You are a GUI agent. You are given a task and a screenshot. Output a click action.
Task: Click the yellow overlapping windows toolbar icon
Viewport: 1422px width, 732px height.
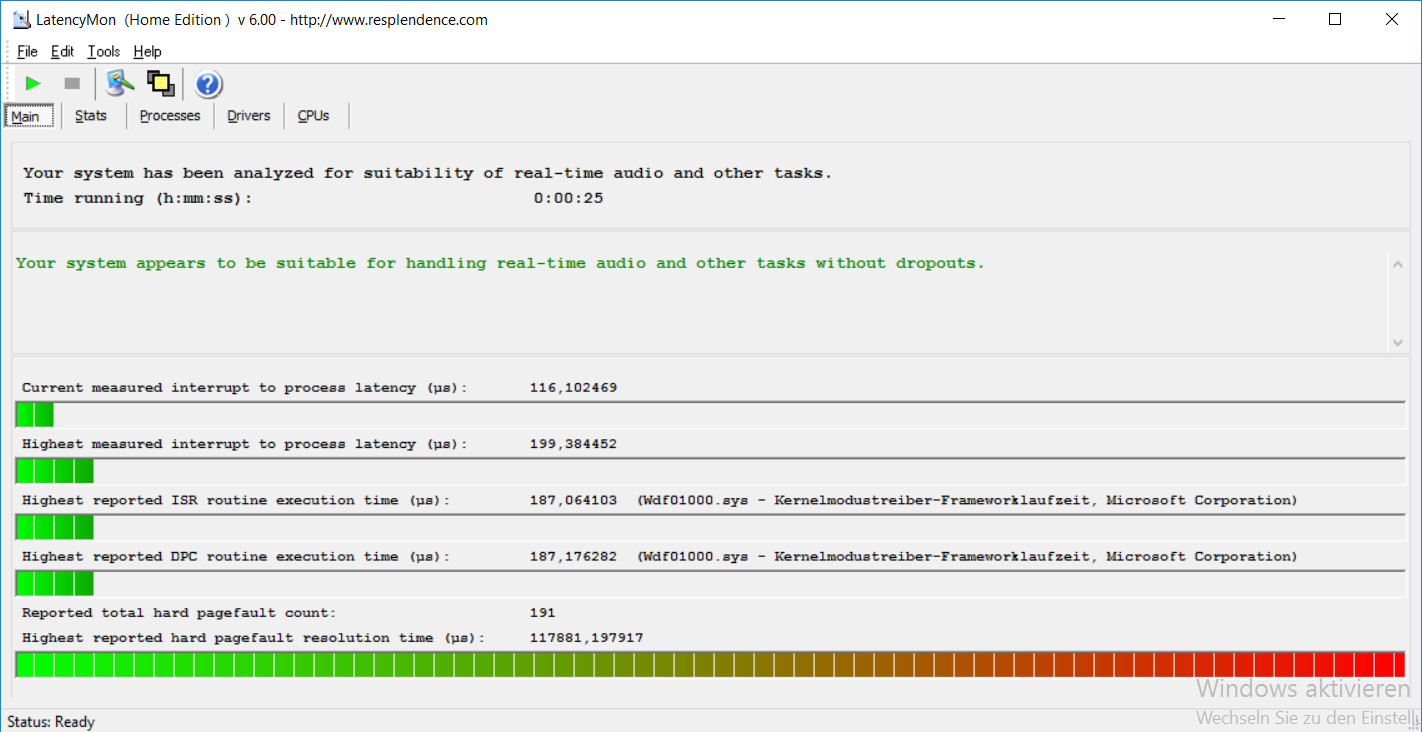[x=161, y=83]
